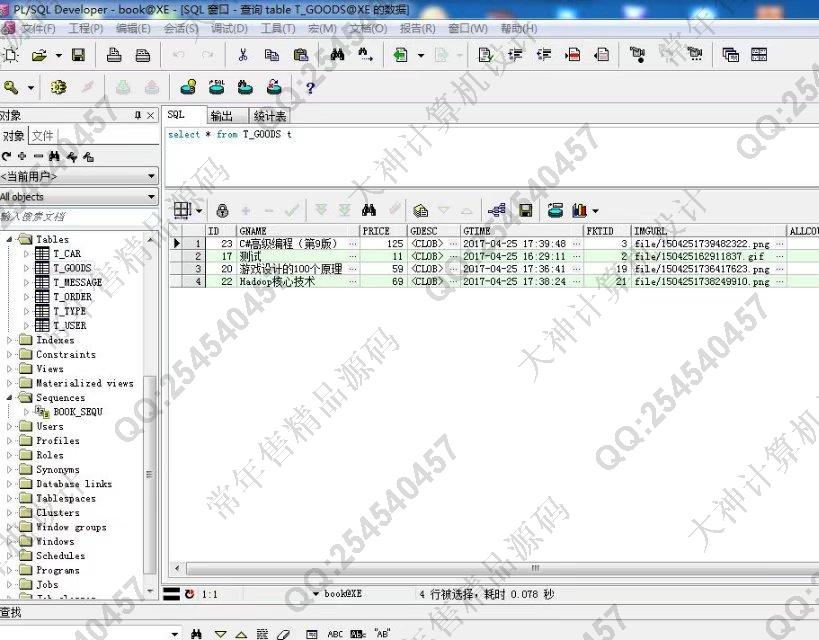Click the linked query connection icon in grid toolbar
This screenshot has width=819, height=640.
(497, 210)
